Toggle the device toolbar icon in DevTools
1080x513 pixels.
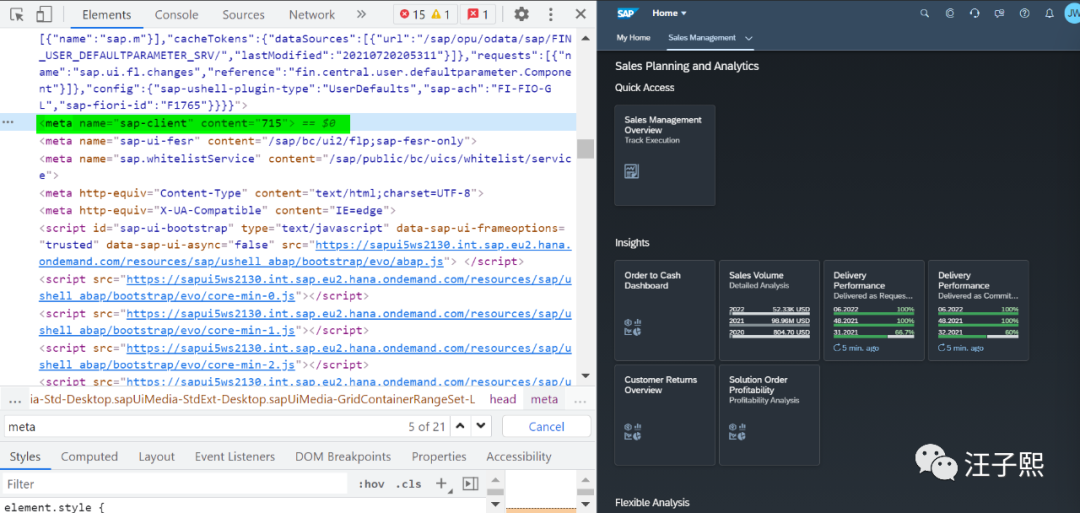click(x=43, y=14)
